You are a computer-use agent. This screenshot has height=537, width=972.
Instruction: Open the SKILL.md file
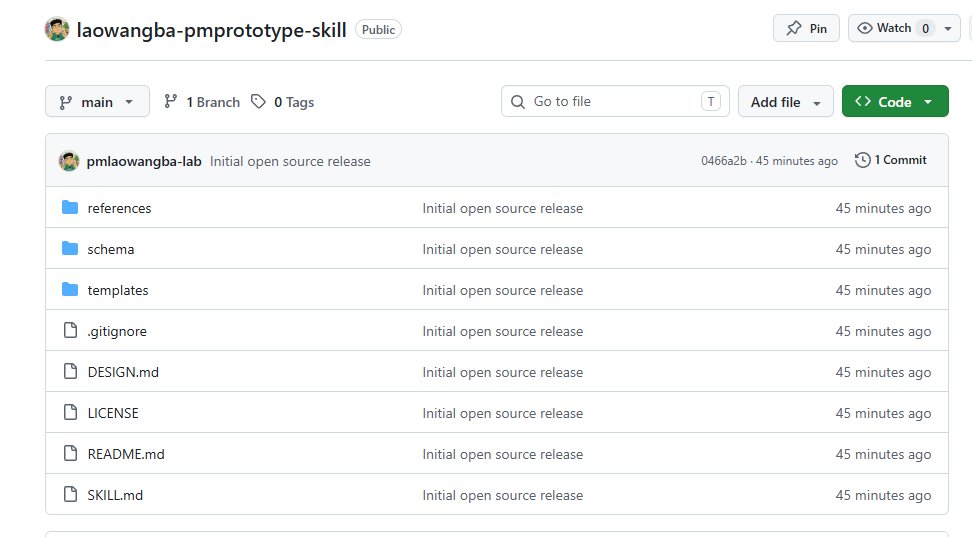pyautogui.click(x=115, y=495)
